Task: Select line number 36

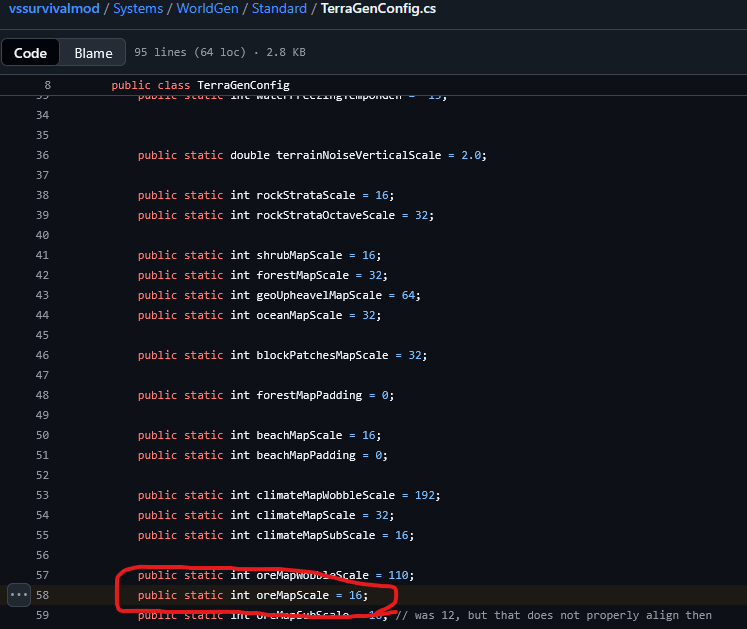Action: 42,155
